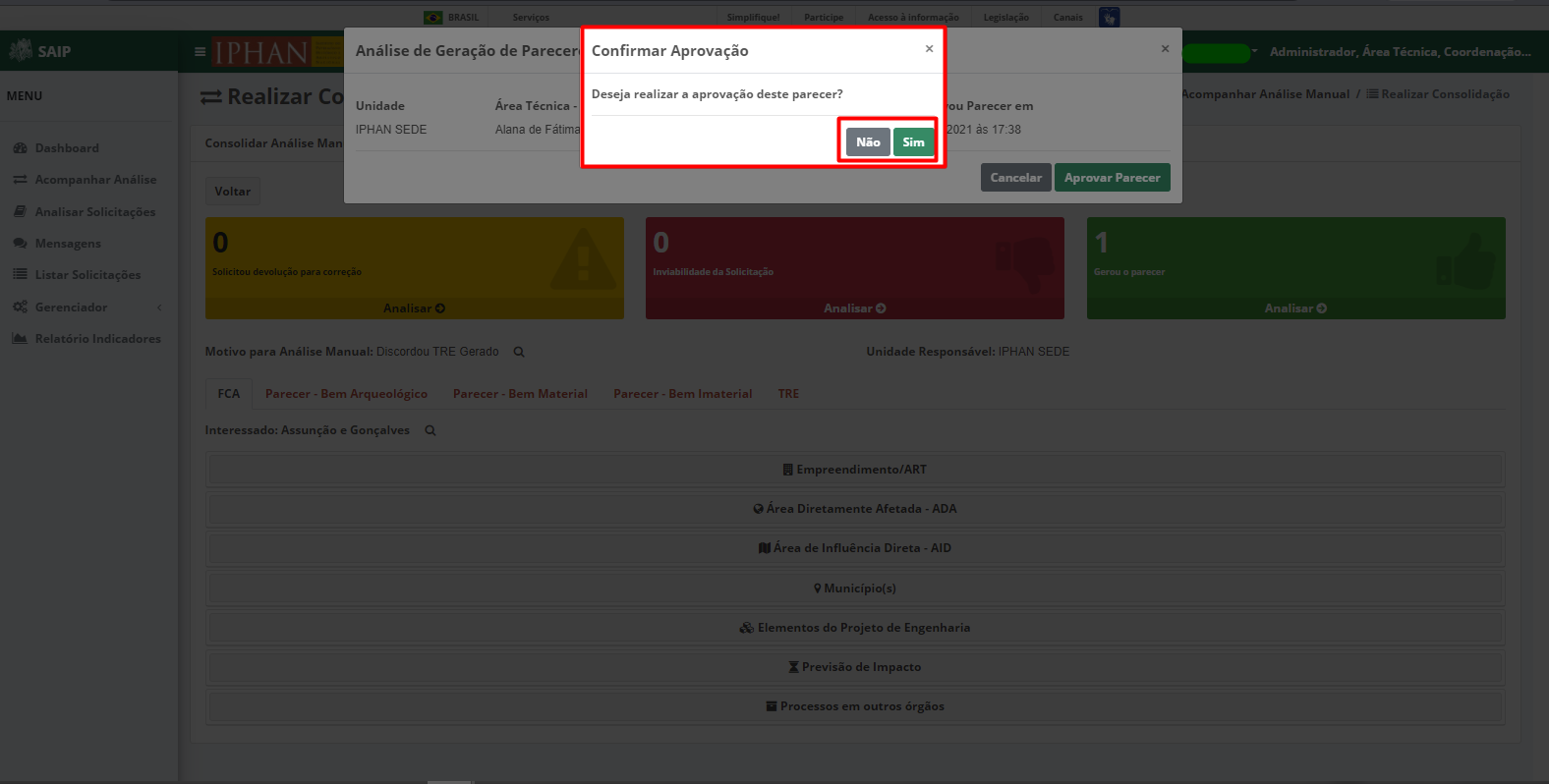Open Mensagens in the sidebar
This screenshot has height=784, width=1549.
point(68,244)
